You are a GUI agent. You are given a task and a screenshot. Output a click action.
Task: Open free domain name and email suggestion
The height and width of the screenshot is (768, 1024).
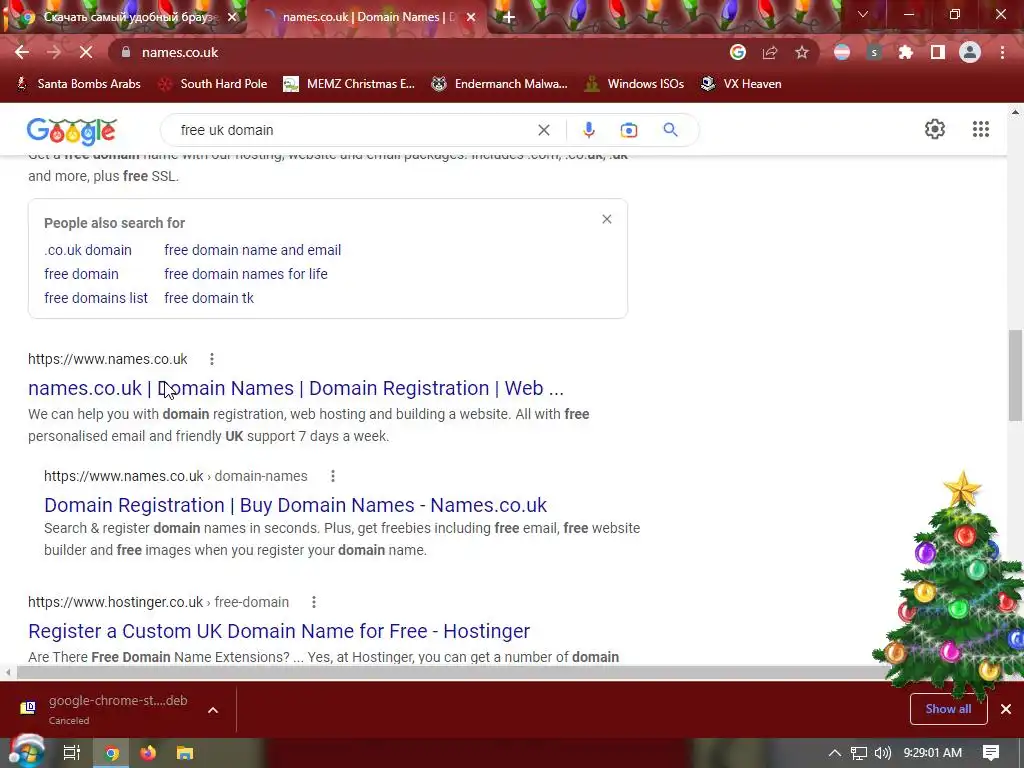[253, 250]
